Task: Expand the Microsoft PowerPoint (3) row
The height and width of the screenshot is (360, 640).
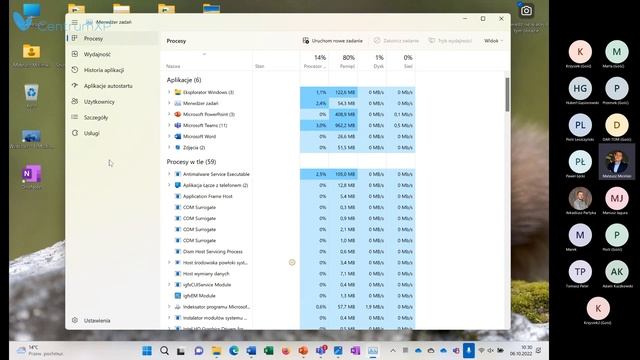Action: coord(169,114)
